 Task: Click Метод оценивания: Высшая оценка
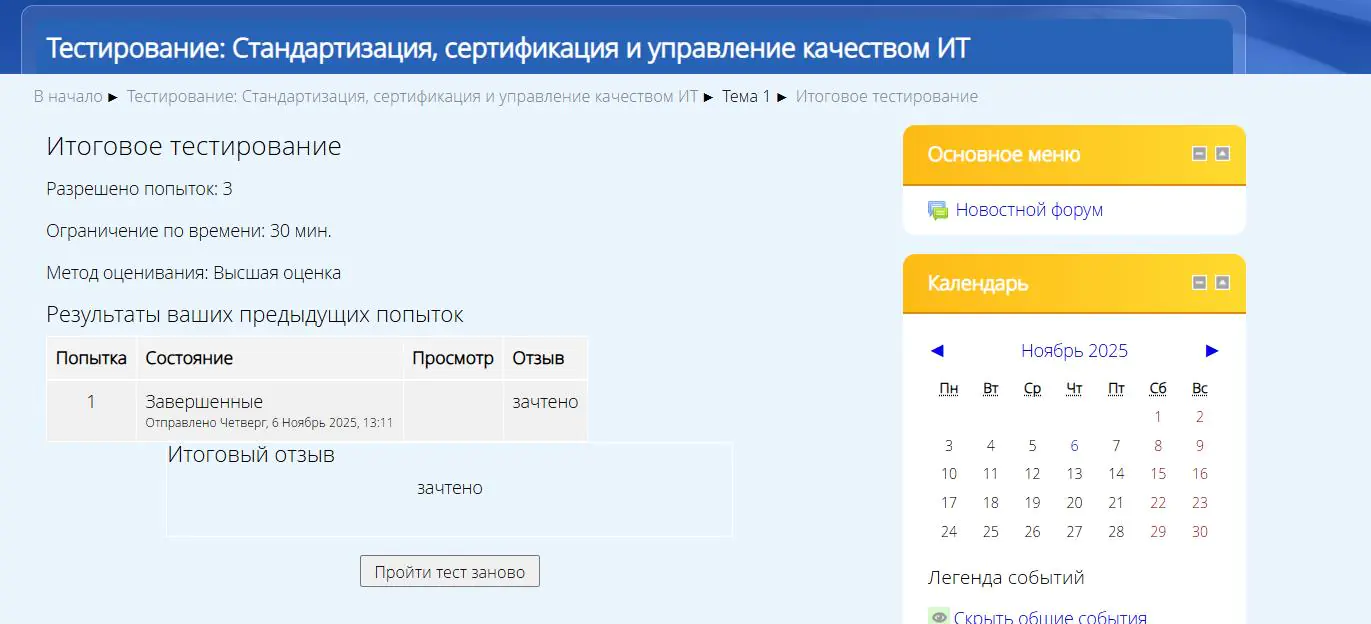[194, 272]
